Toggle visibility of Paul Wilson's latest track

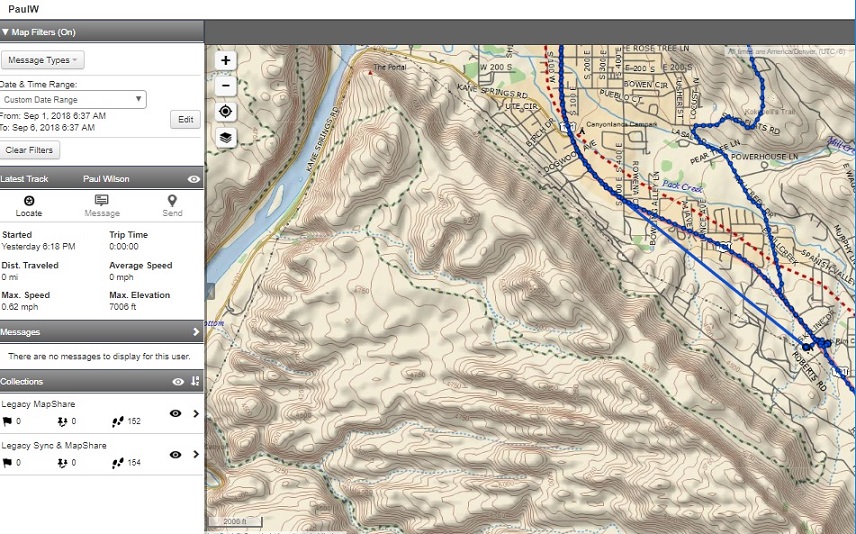[194, 179]
